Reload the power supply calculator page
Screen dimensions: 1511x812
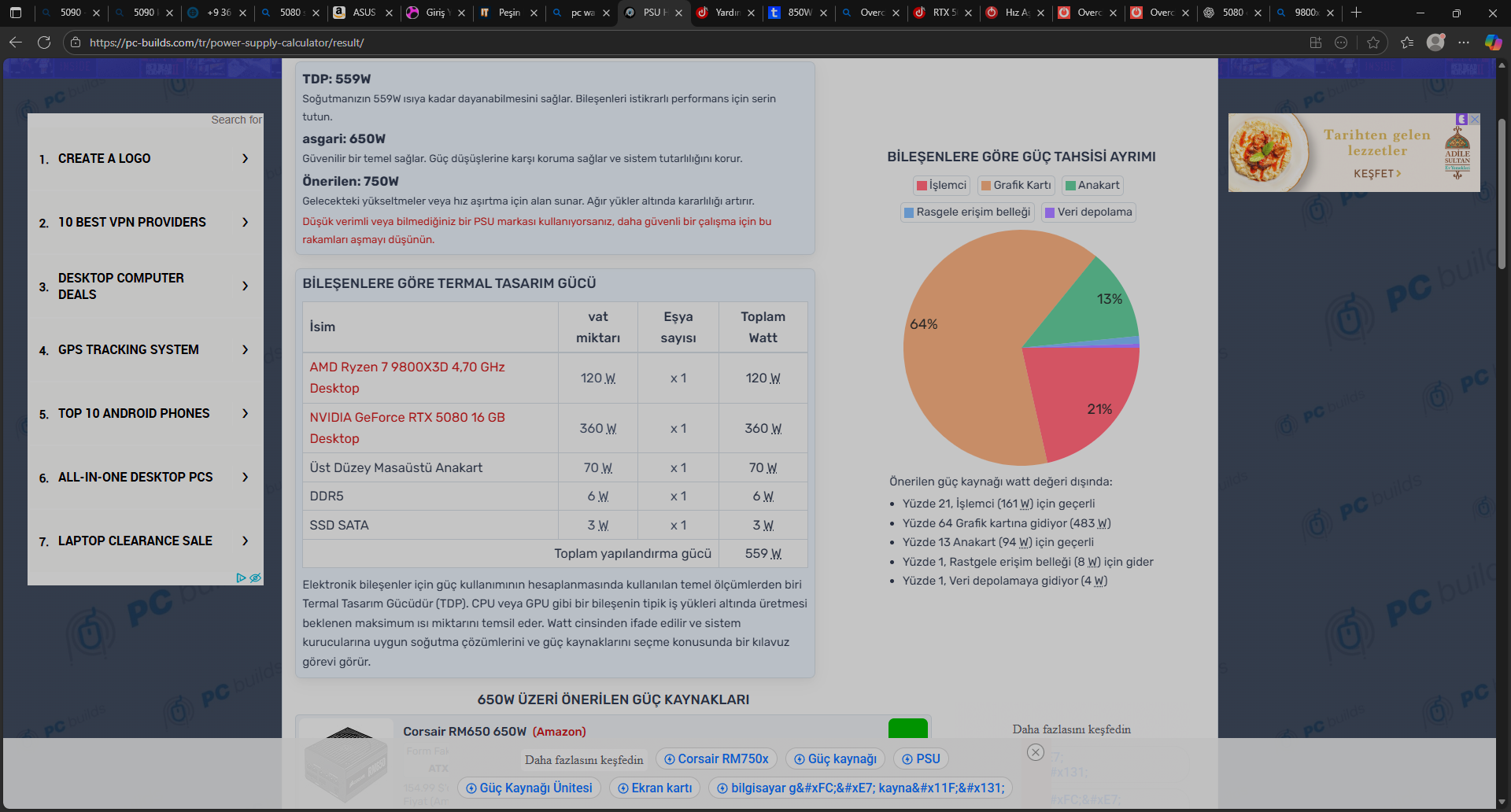pyautogui.click(x=44, y=42)
